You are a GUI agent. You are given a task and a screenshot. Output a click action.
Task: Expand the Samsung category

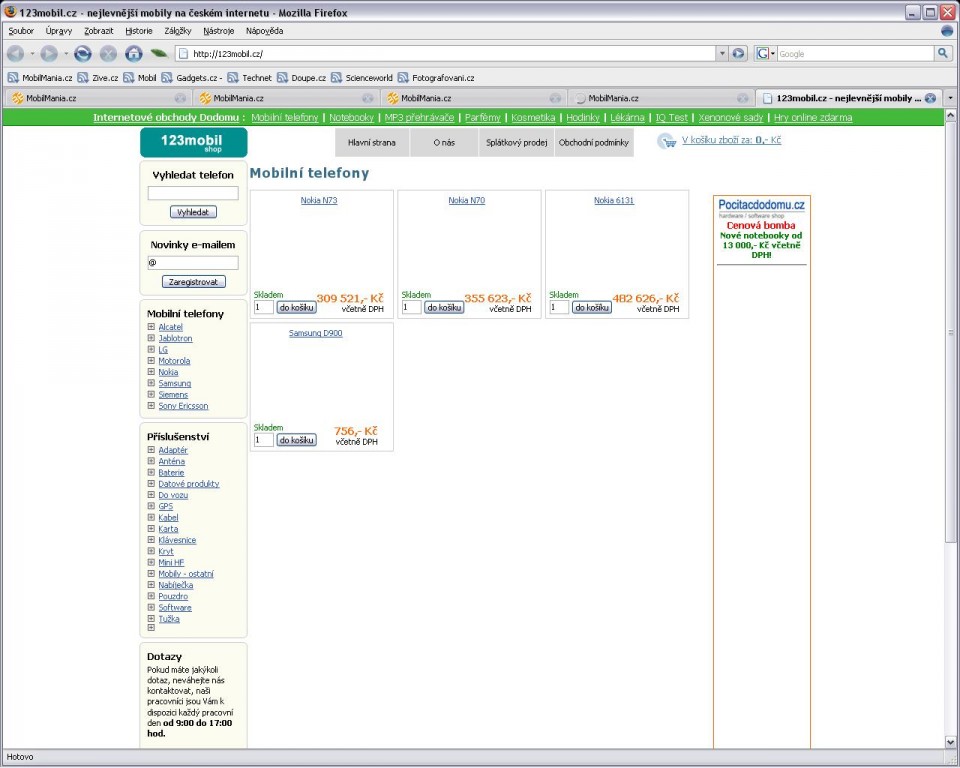point(151,383)
